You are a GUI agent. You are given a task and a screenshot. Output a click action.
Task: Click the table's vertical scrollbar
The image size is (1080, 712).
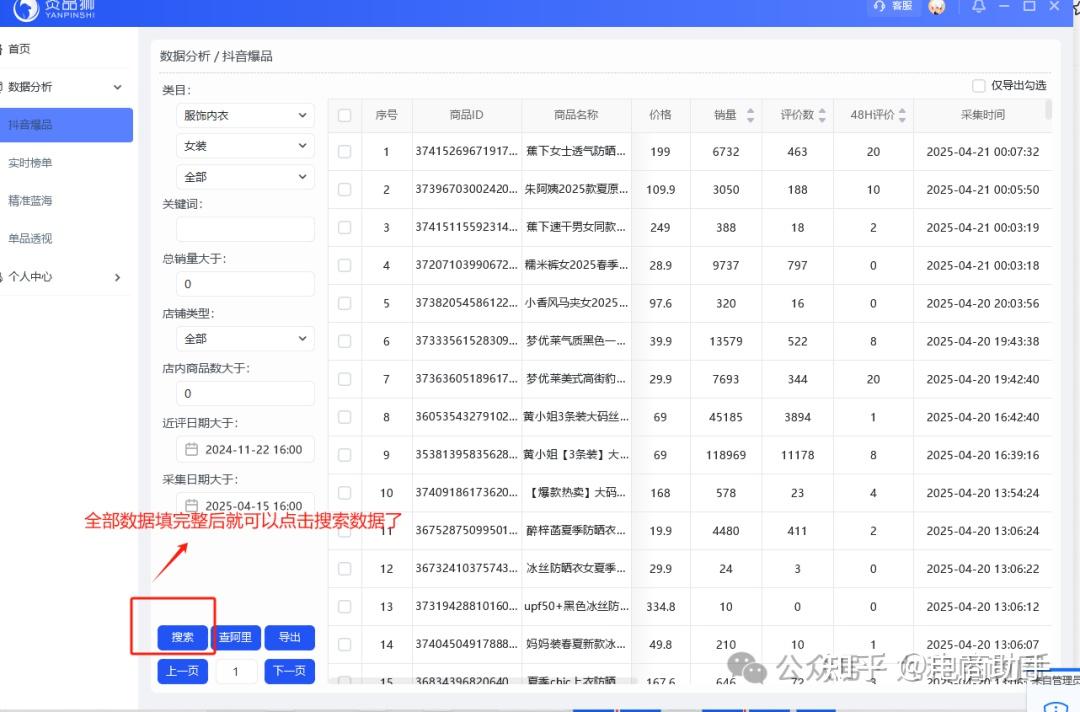(x=1048, y=110)
